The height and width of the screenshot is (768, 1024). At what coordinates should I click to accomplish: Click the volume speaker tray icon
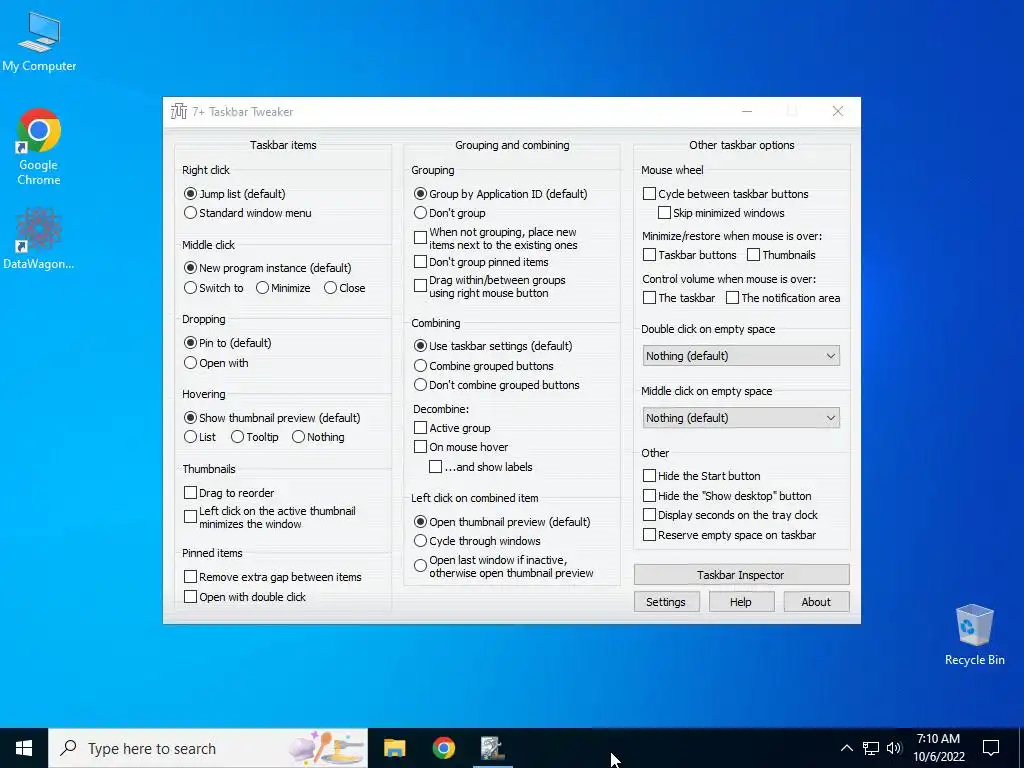(894, 748)
